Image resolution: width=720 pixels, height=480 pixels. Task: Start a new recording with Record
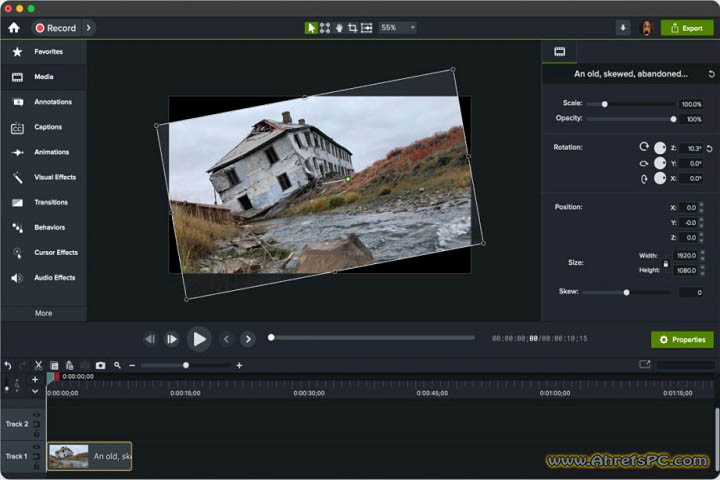[x=56, y=28]
